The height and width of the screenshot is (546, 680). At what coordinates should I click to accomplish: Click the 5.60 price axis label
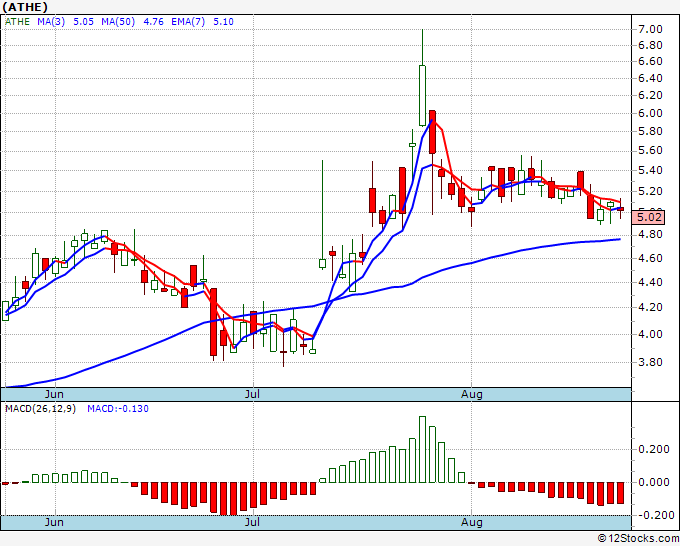coord(650,150)
